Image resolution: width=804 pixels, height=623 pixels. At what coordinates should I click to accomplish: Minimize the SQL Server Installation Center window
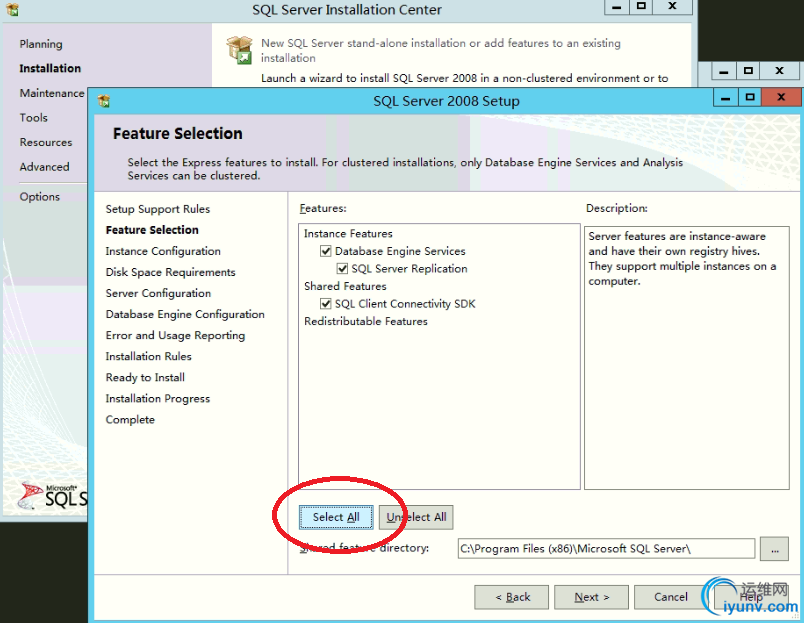pyautogui.click(x=617, y=7)
